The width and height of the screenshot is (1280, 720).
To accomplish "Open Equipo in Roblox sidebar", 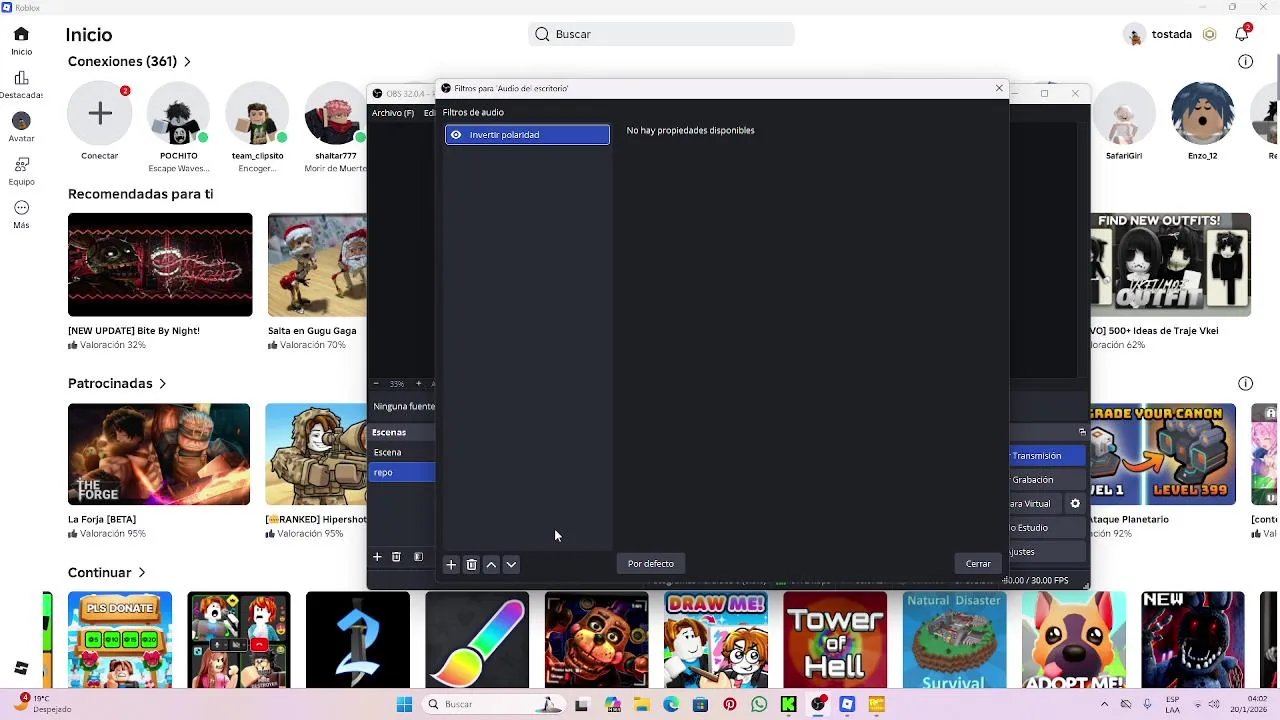I will point(21,171).
